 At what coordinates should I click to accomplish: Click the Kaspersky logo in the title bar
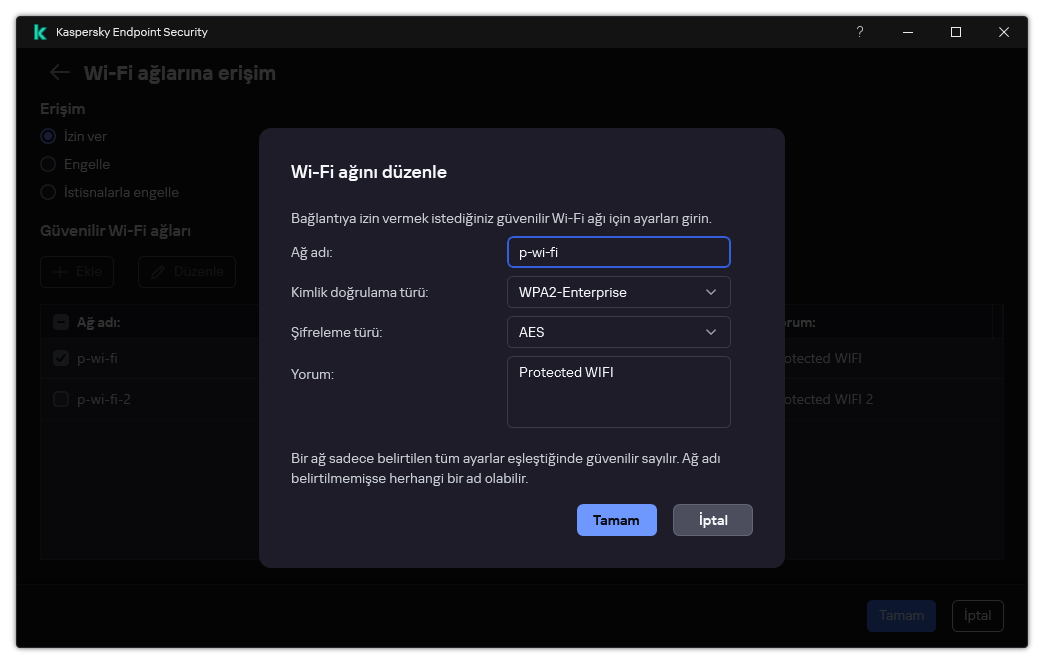39,31
